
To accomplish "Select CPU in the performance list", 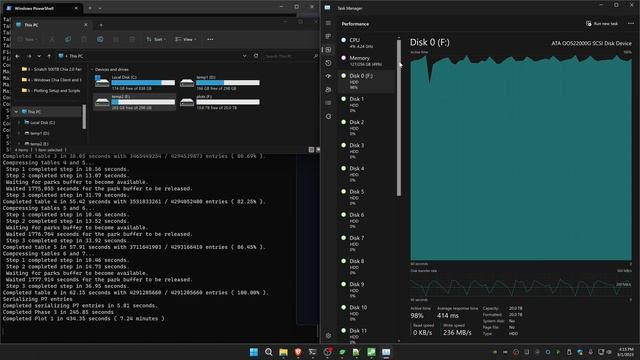I will tap(367, 42).
